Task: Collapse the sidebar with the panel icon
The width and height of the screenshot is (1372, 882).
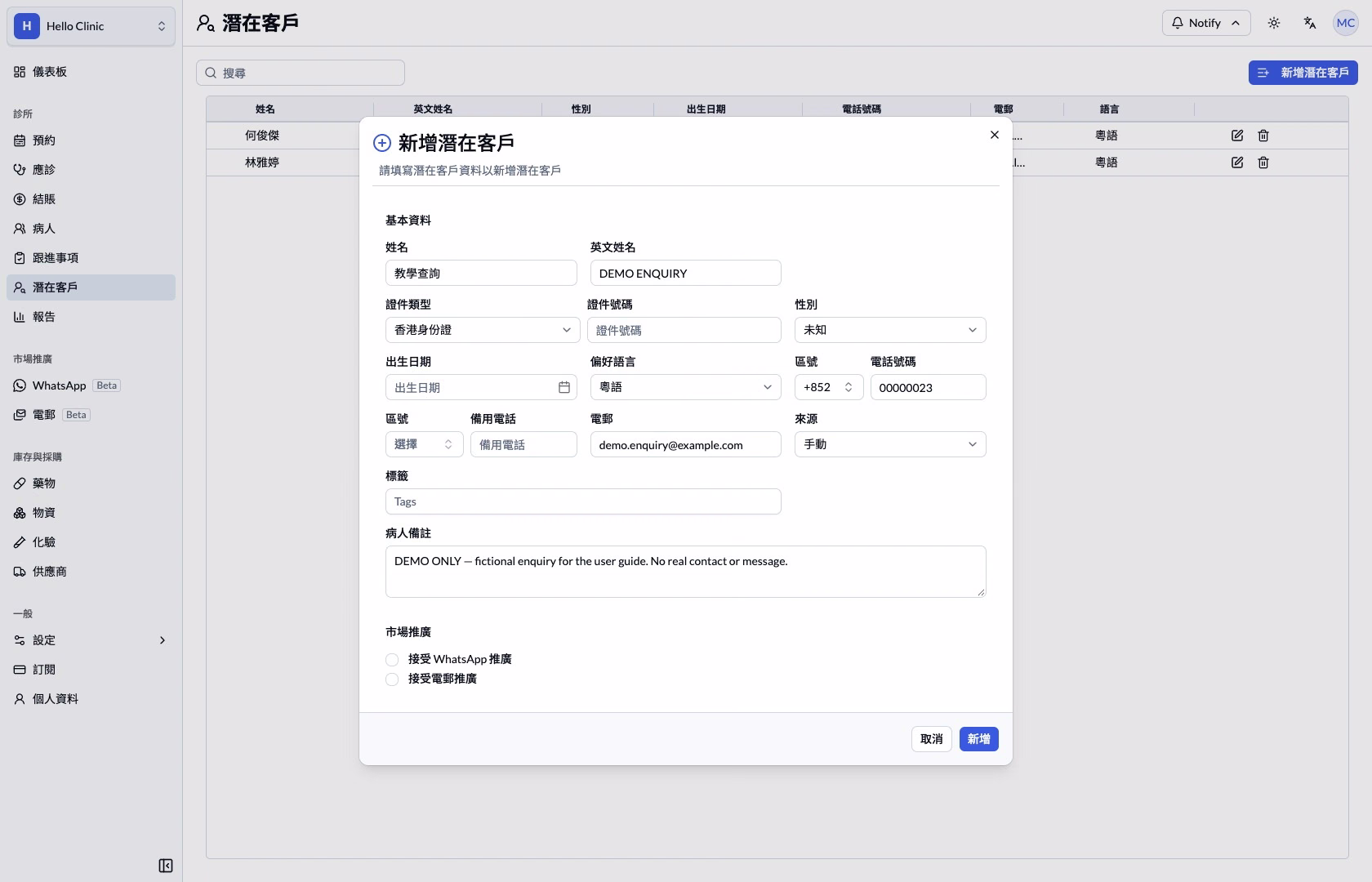Action: (166, 866)
